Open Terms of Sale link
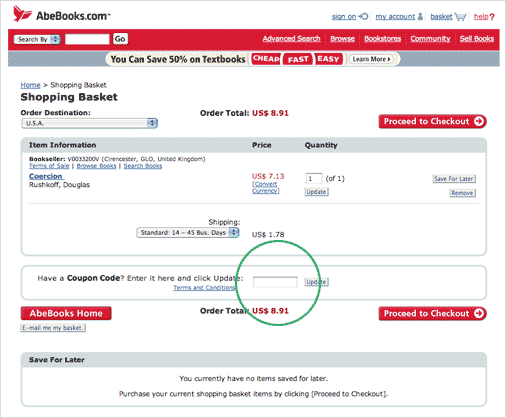Viewport: 506px width, 418px height. pos(49,166)
